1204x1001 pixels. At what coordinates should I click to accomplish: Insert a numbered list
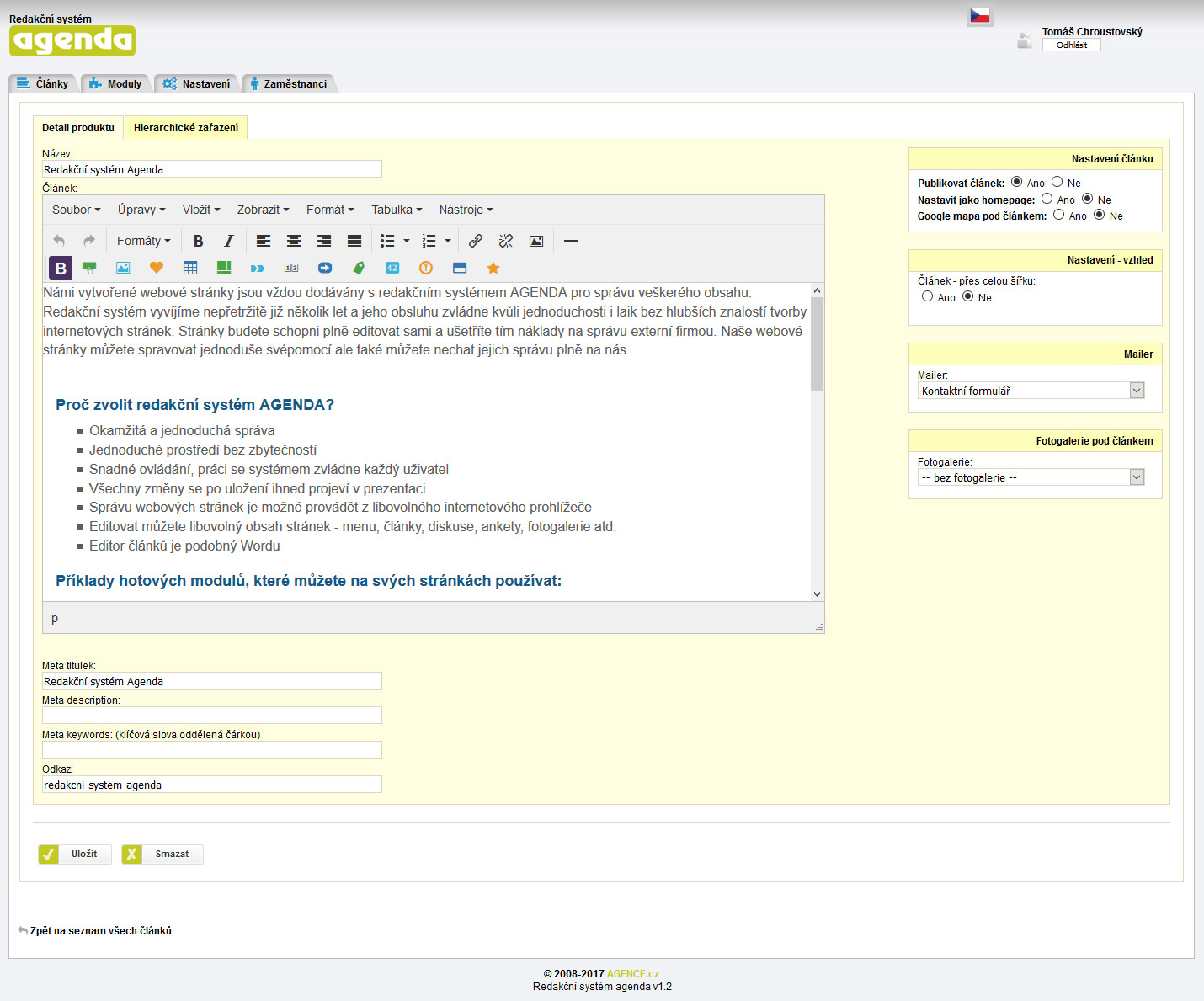pos(429,241)
